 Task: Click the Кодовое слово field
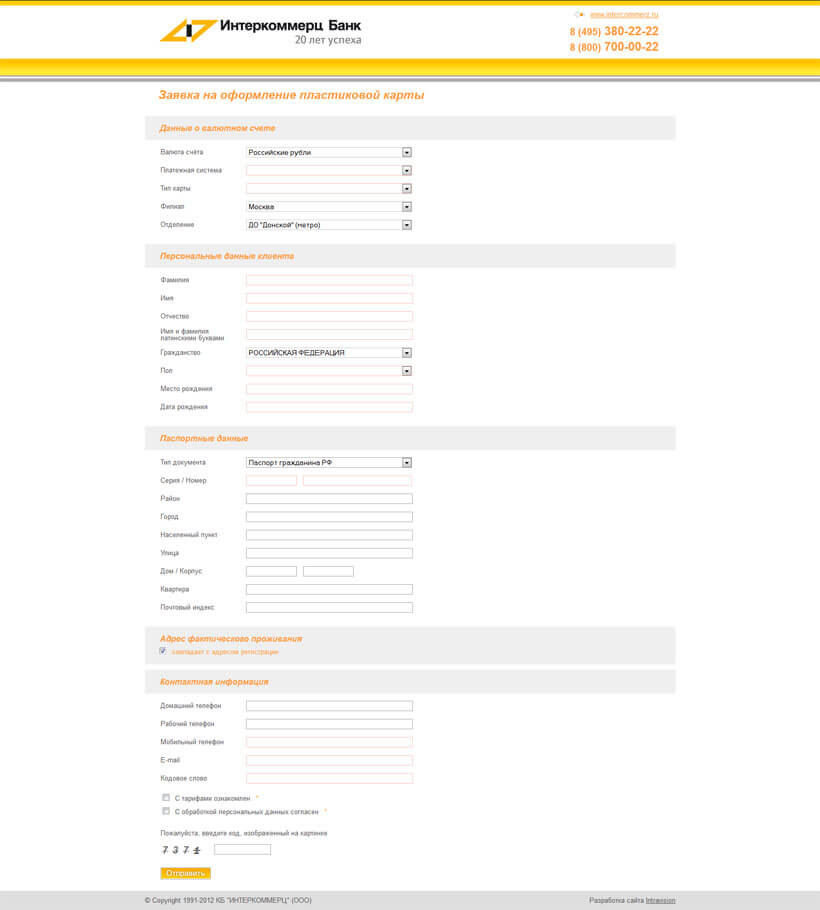click(x=329, y=778)
